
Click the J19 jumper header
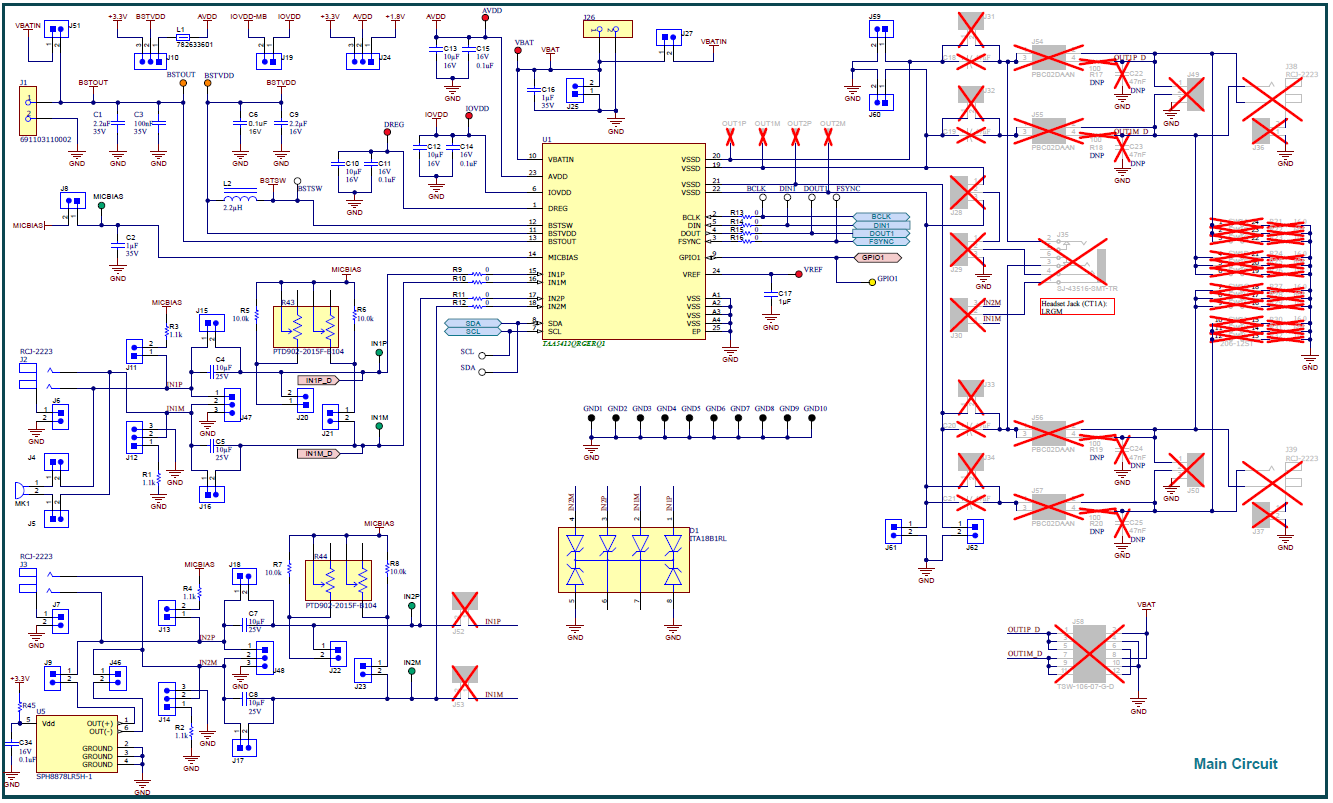[x=268, y=61]
